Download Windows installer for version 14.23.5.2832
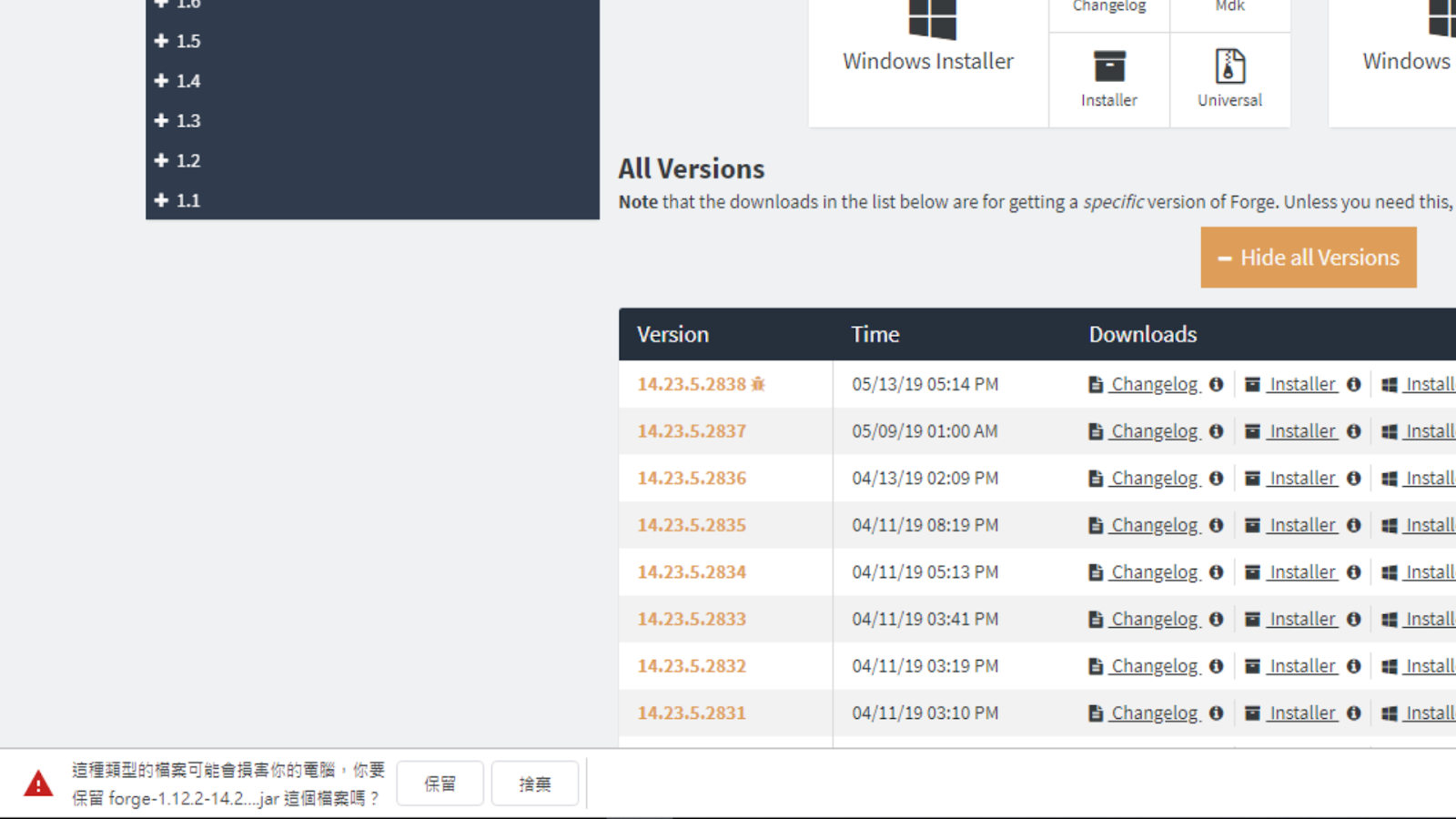 click(x=1419, y=666)
